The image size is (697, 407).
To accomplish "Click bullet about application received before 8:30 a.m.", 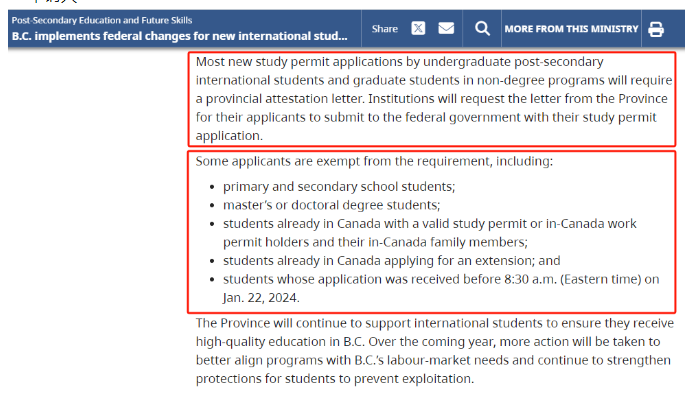I will click(441, 288).
